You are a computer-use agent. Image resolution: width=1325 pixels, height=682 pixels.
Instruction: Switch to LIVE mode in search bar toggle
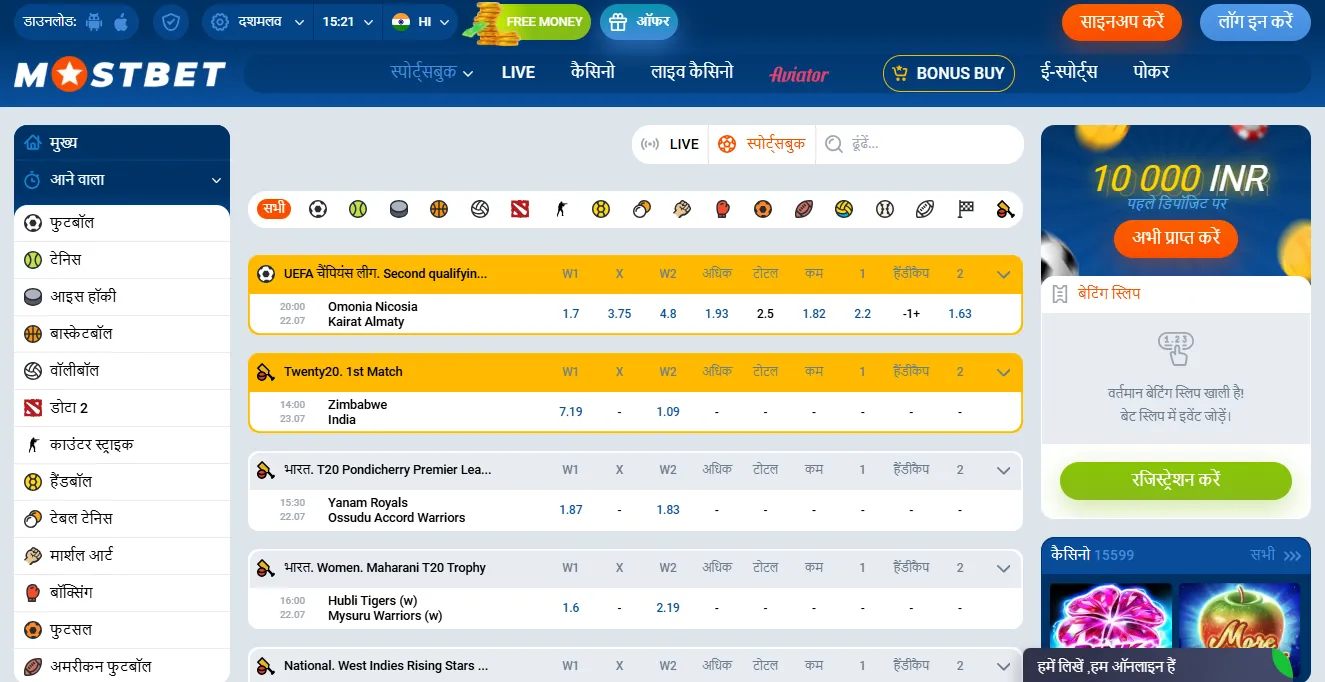pos(671,144)
